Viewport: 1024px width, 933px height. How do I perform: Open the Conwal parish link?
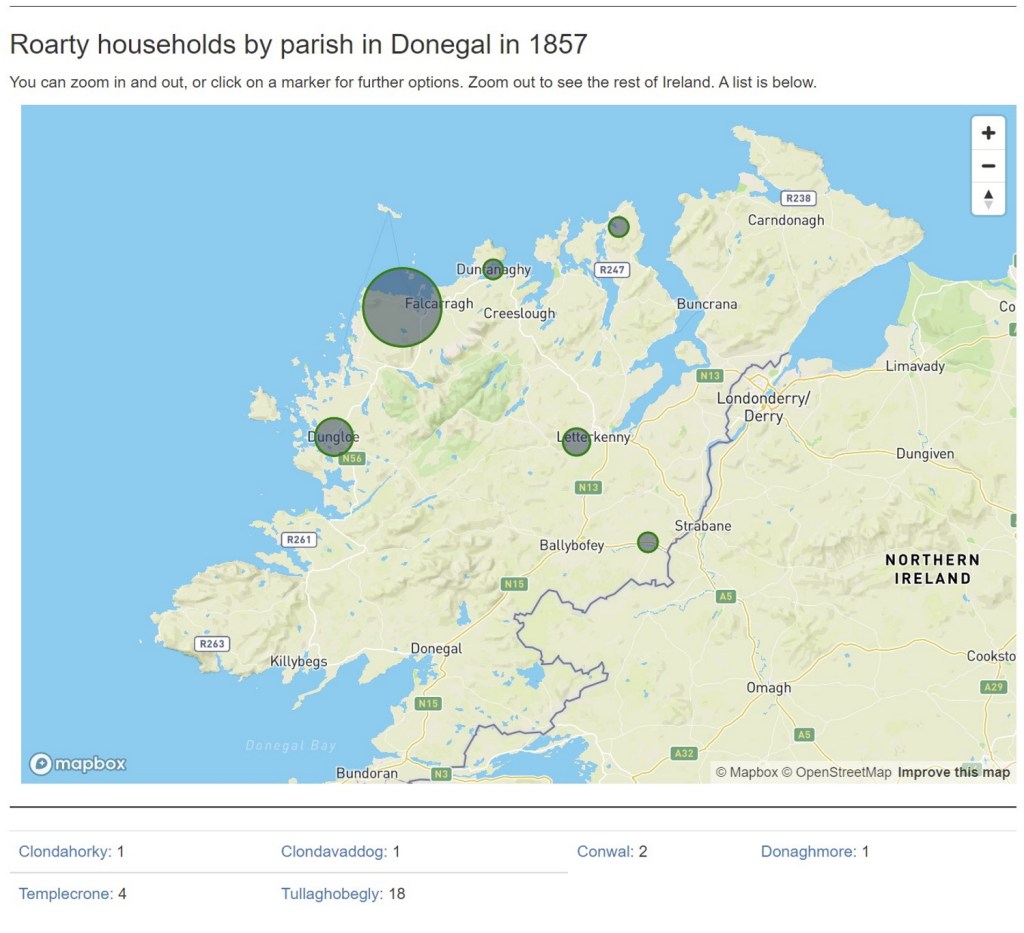[605, 852]
